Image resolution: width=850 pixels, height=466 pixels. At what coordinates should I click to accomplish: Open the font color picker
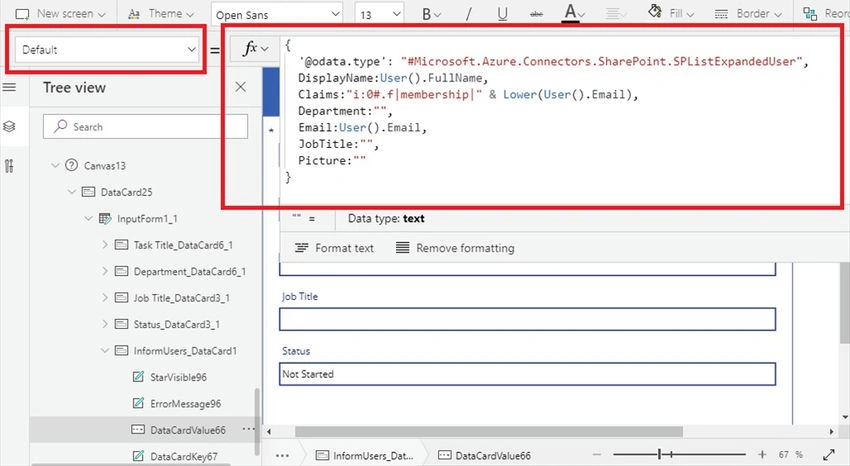click(572, 14)
